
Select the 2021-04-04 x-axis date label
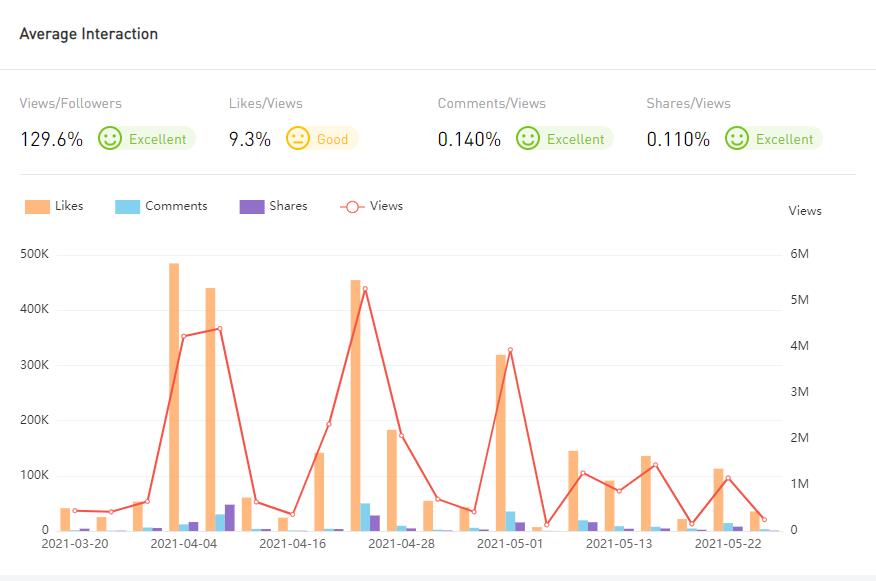click(183, 544)
